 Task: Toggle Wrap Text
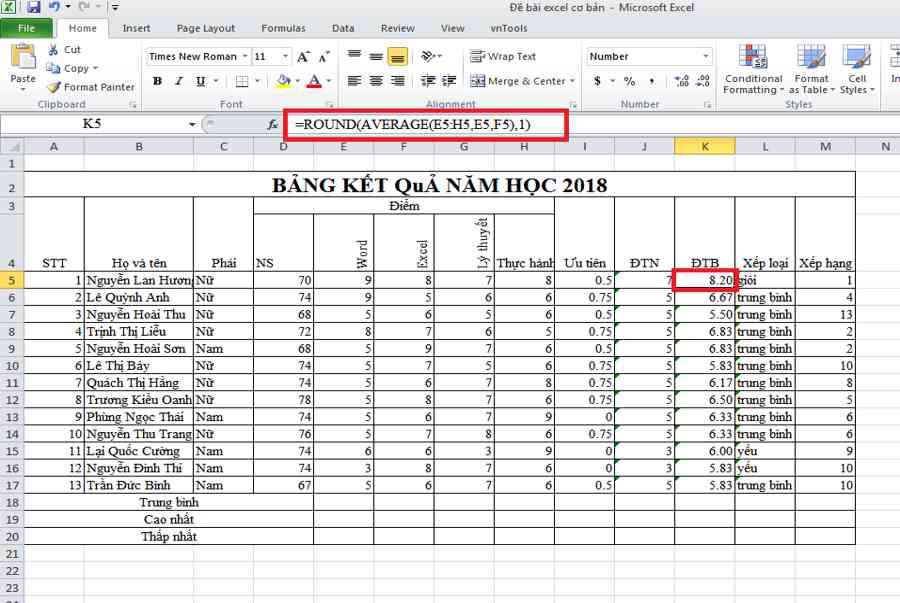pos(503,56)
